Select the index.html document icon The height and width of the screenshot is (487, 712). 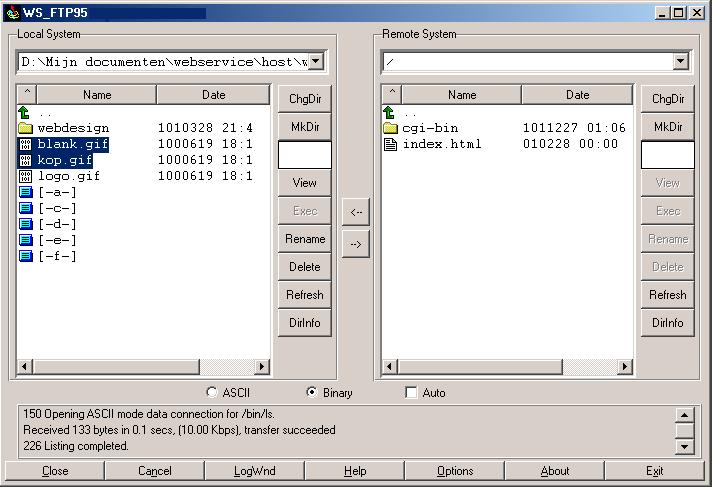pyautogui.click(x=390, y=144)
